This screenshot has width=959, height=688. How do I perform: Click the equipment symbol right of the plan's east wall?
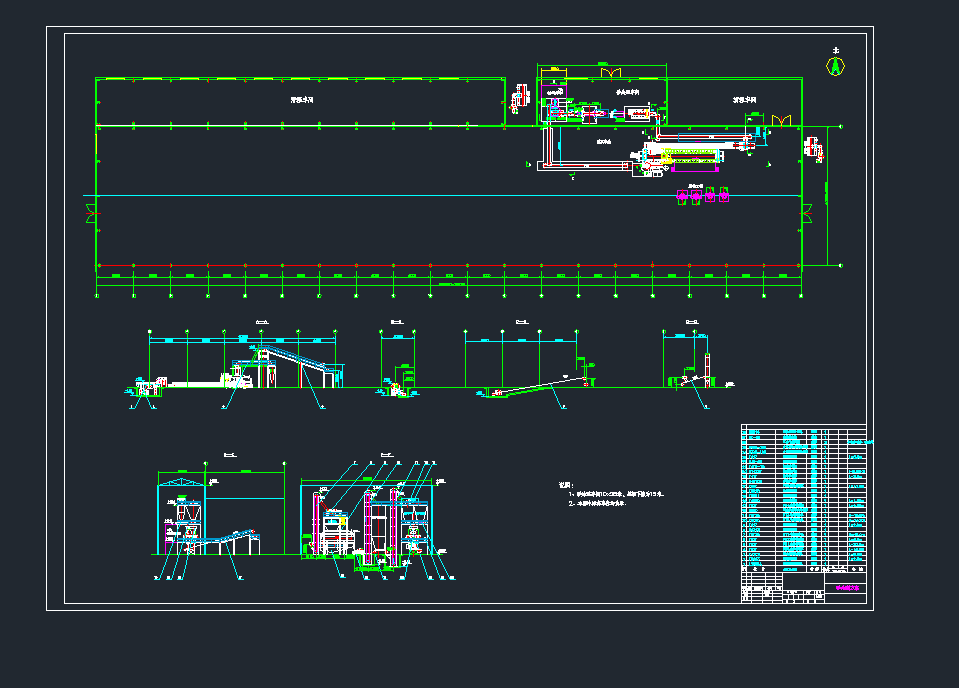click(x=814, y=150)
